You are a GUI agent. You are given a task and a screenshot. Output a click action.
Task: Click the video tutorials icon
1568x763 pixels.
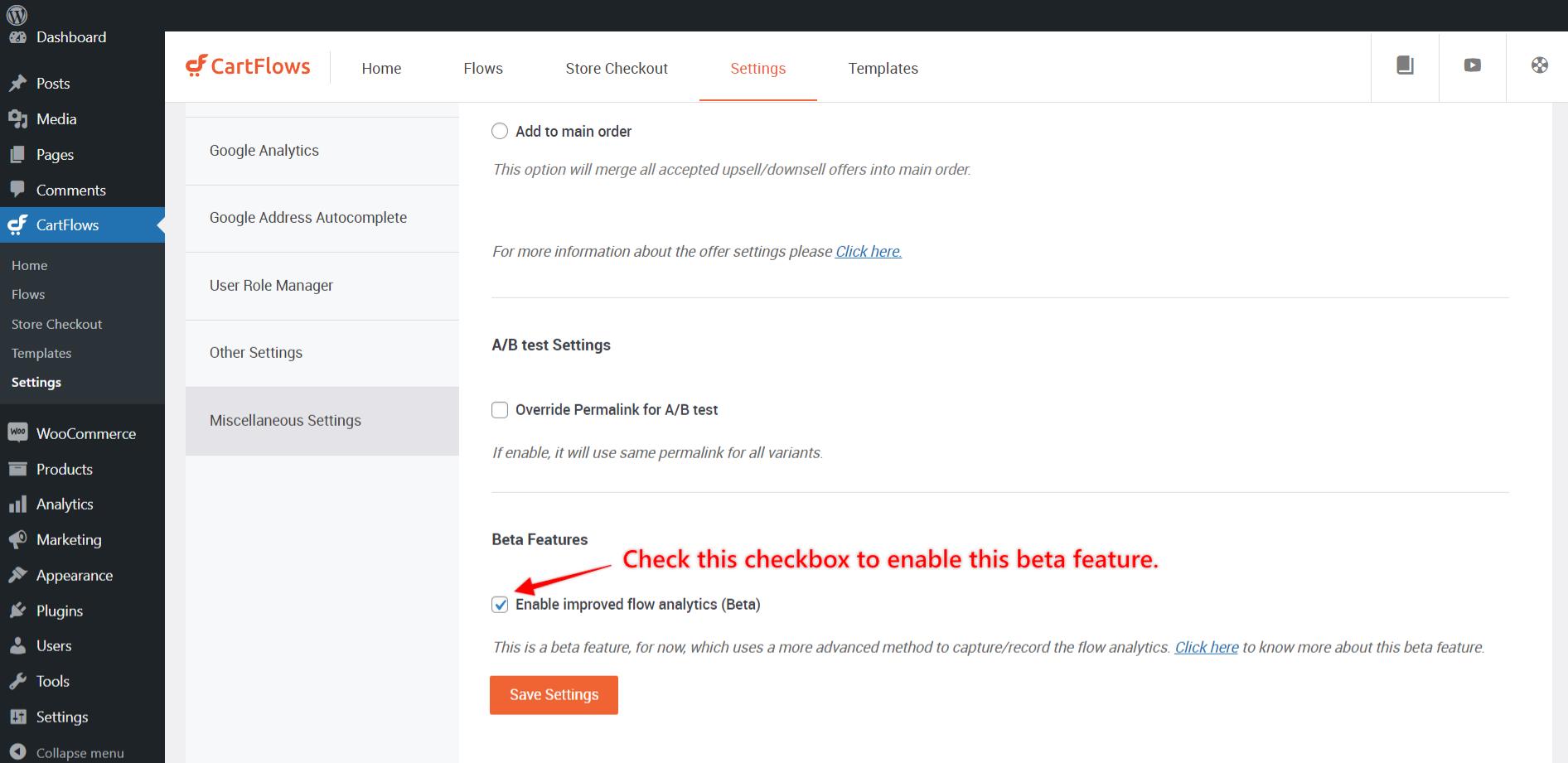tap(1472, 65)
